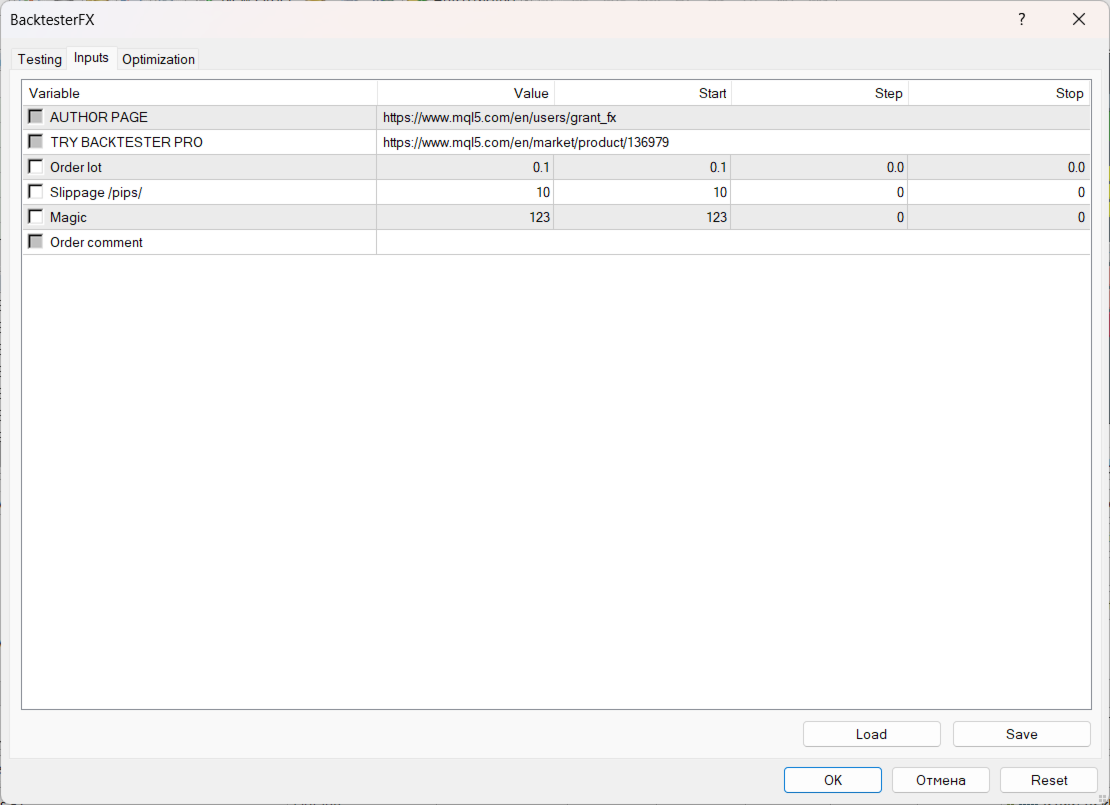1110x805 pixels.
Task: Edit the Magic Stop cell
Action: coord(999,217)
